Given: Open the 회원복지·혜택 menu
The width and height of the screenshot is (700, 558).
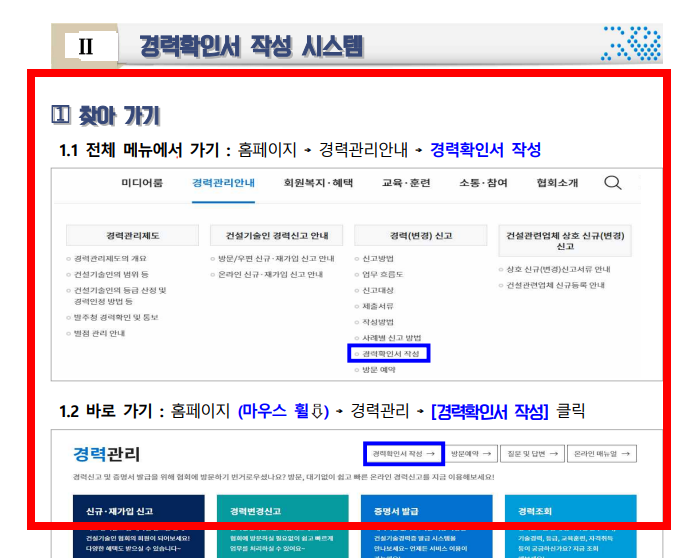Looking at the screenshot, I should click(x=318, y=183).
